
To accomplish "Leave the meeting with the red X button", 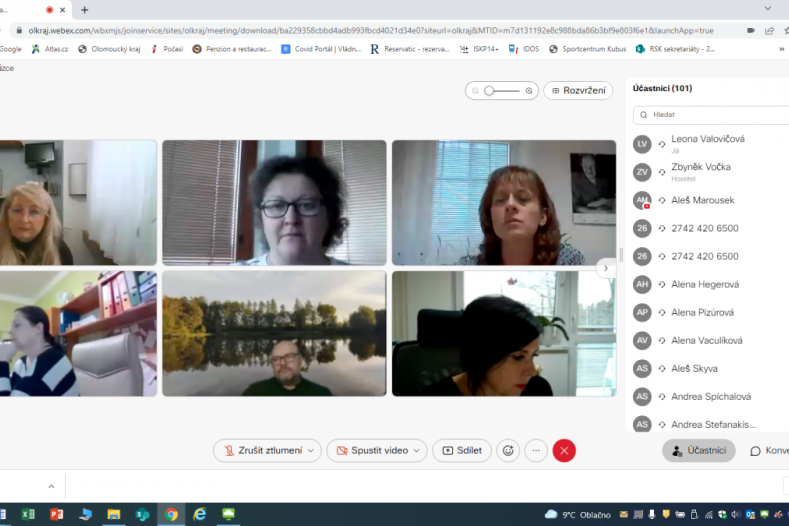I will point(564,451).
